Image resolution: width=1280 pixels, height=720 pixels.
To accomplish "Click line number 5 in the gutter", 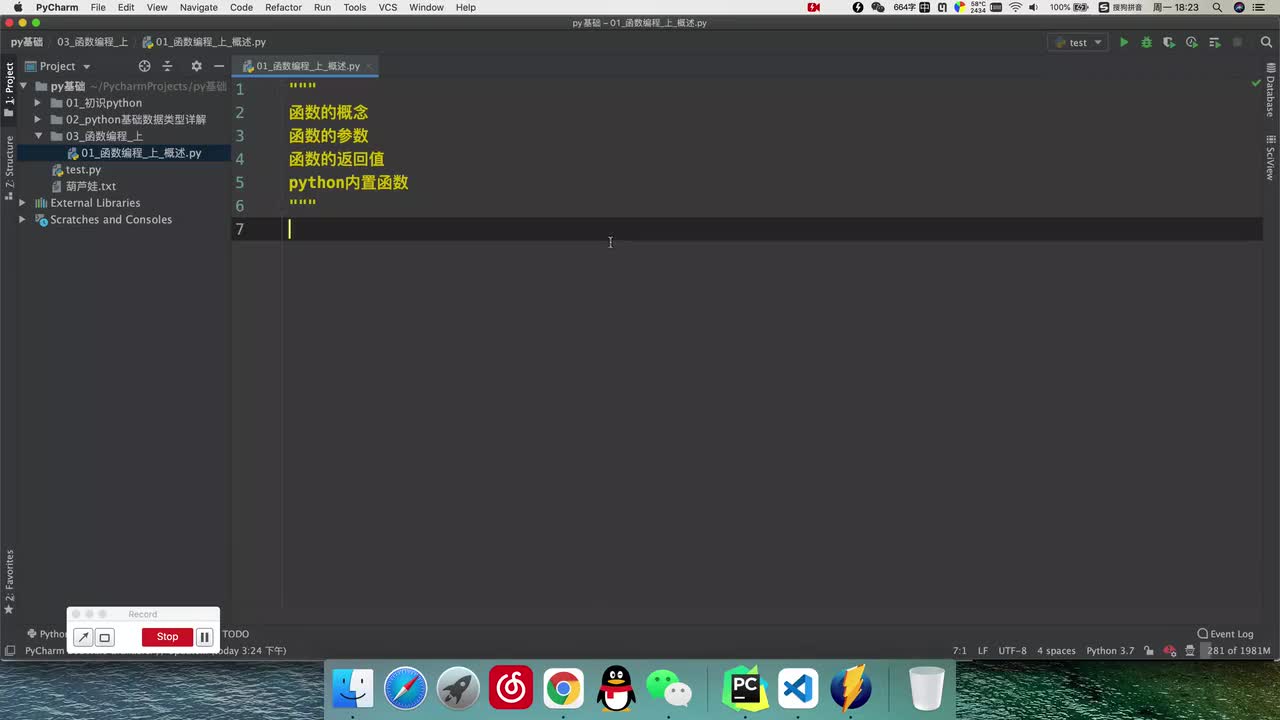I will click(239, 182).
